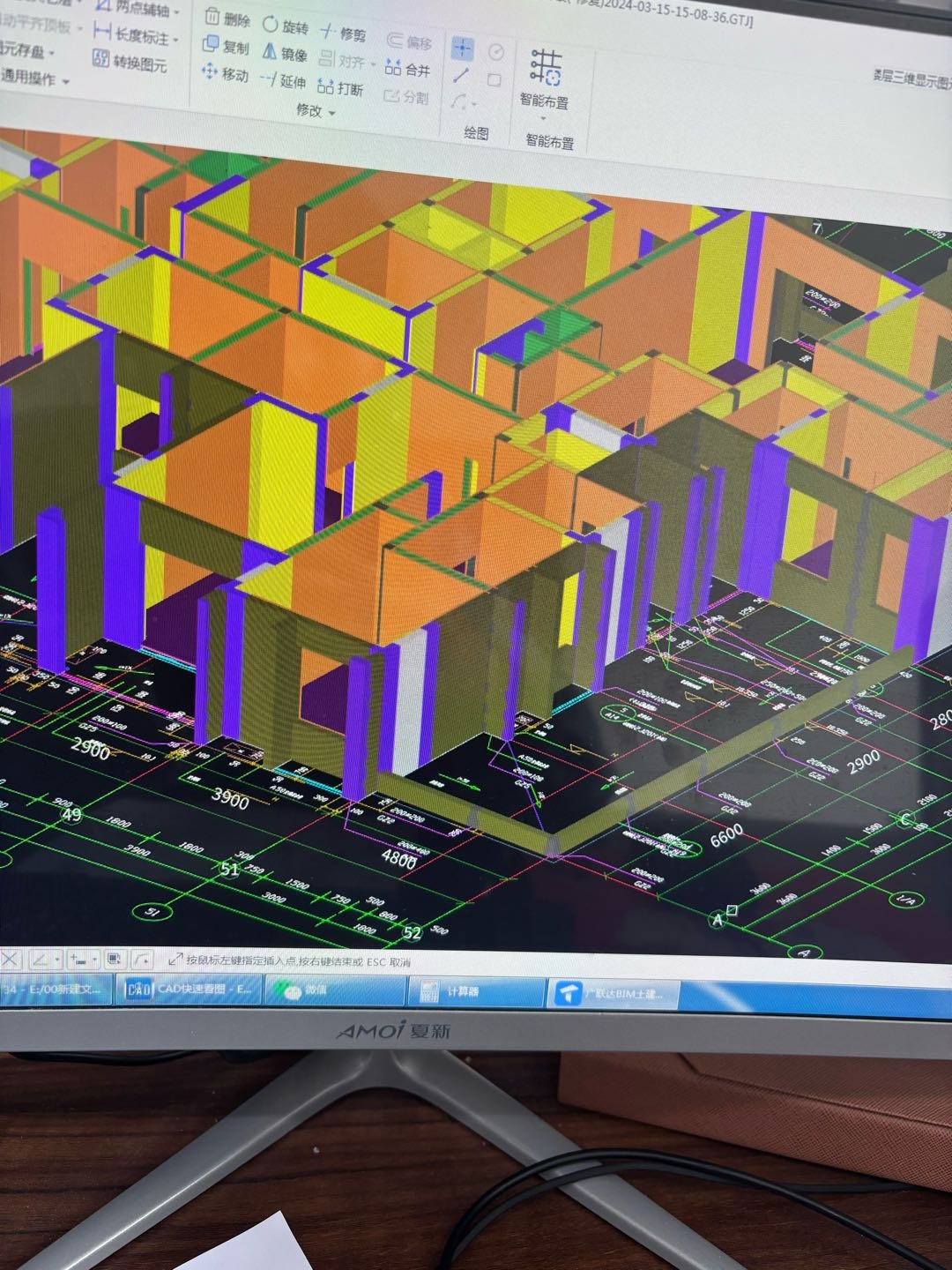The width and height of the screenshot is (952, 1270).
Task: Select the arc drawing tool in 绘图
Action: click(x=458, y=102)
